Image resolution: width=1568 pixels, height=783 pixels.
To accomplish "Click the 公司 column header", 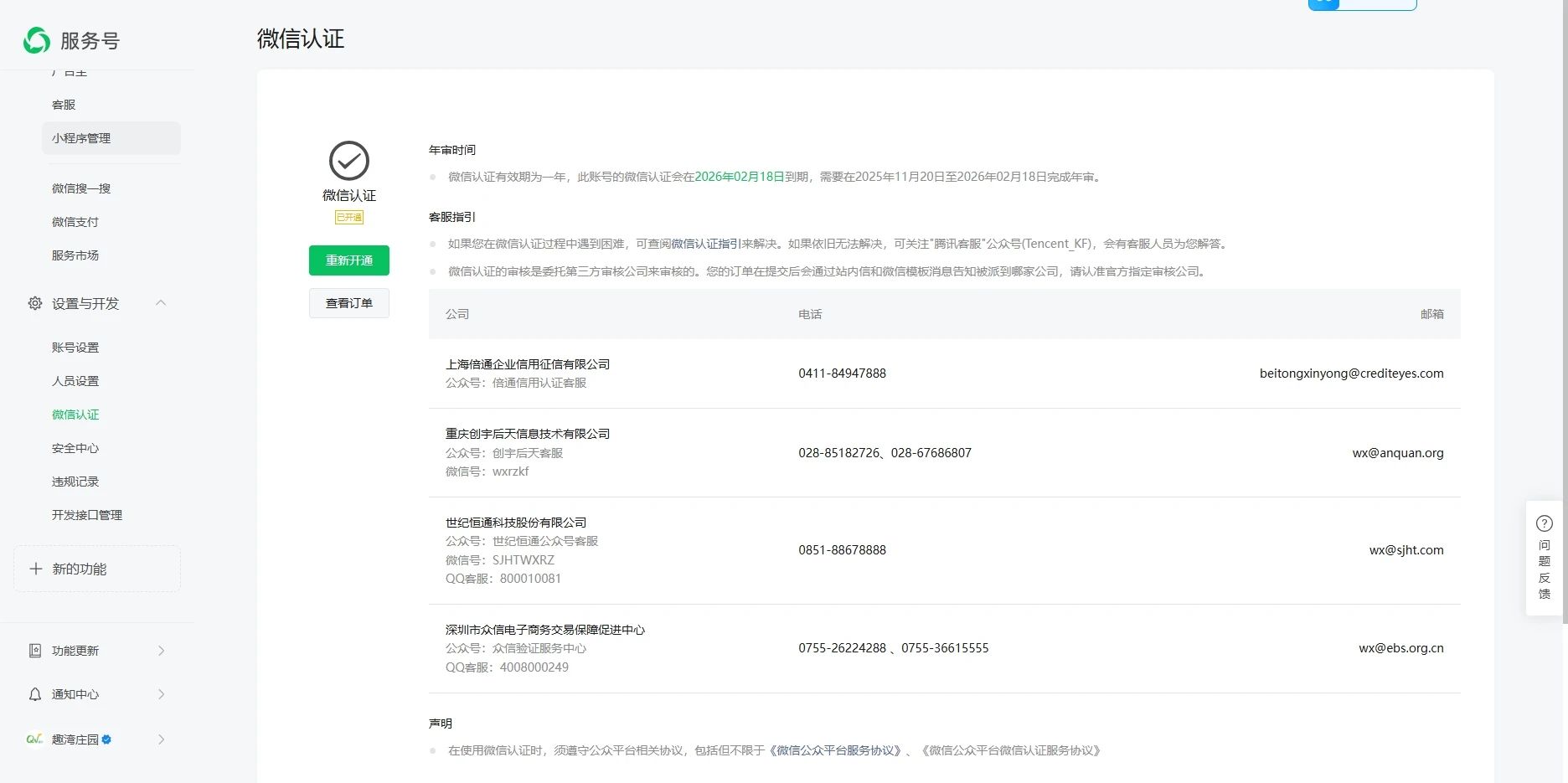I will point(457,314).
